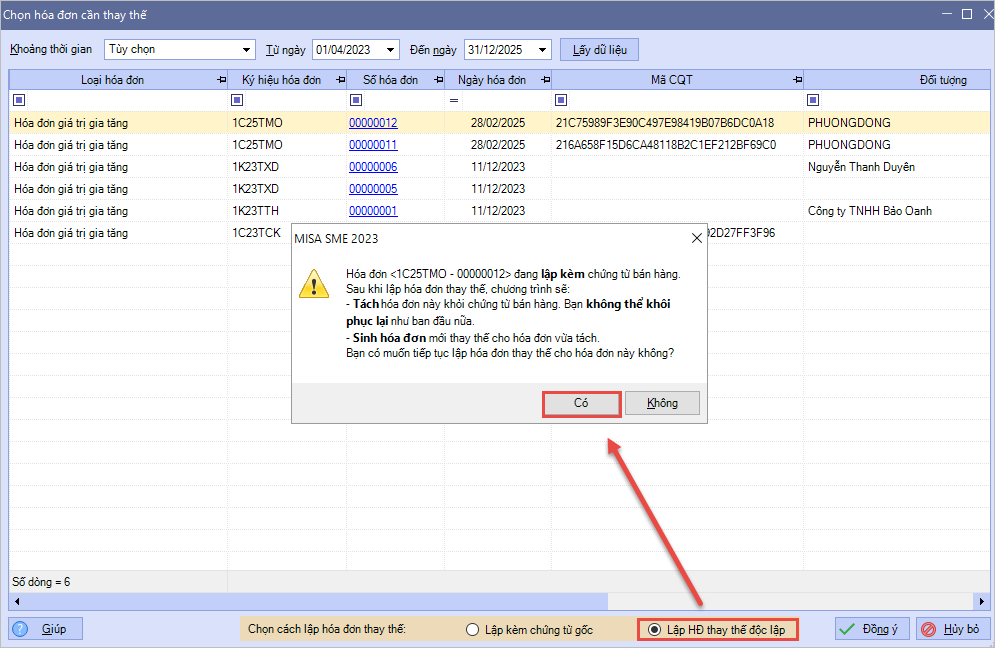Sort by Đối tượng column header
This screenshot has width=995, height=648.
[x=942, y=80]
